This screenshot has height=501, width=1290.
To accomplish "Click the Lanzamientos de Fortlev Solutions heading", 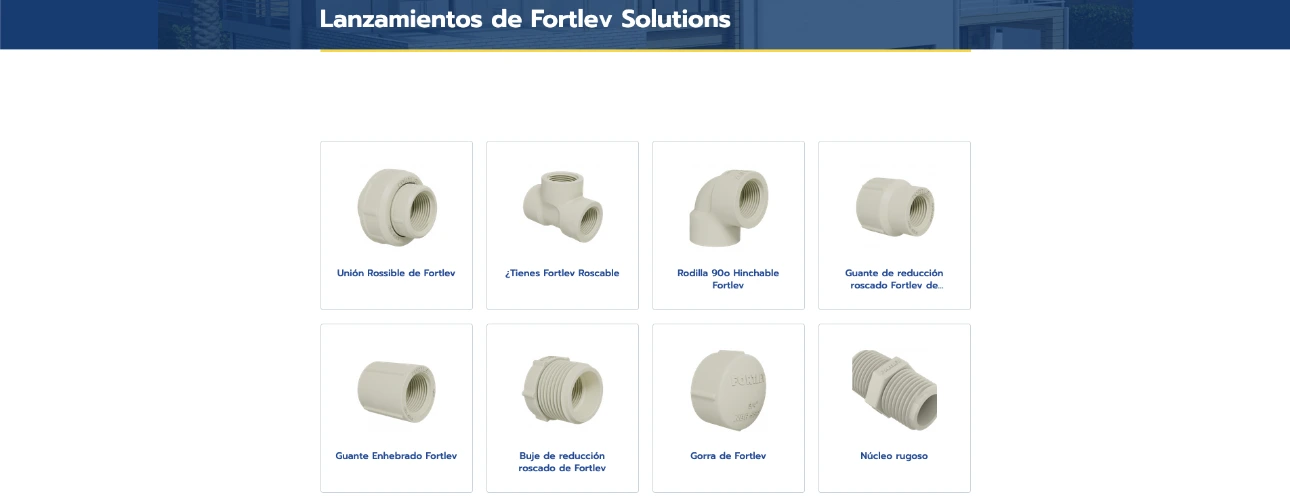I will 525,19.
